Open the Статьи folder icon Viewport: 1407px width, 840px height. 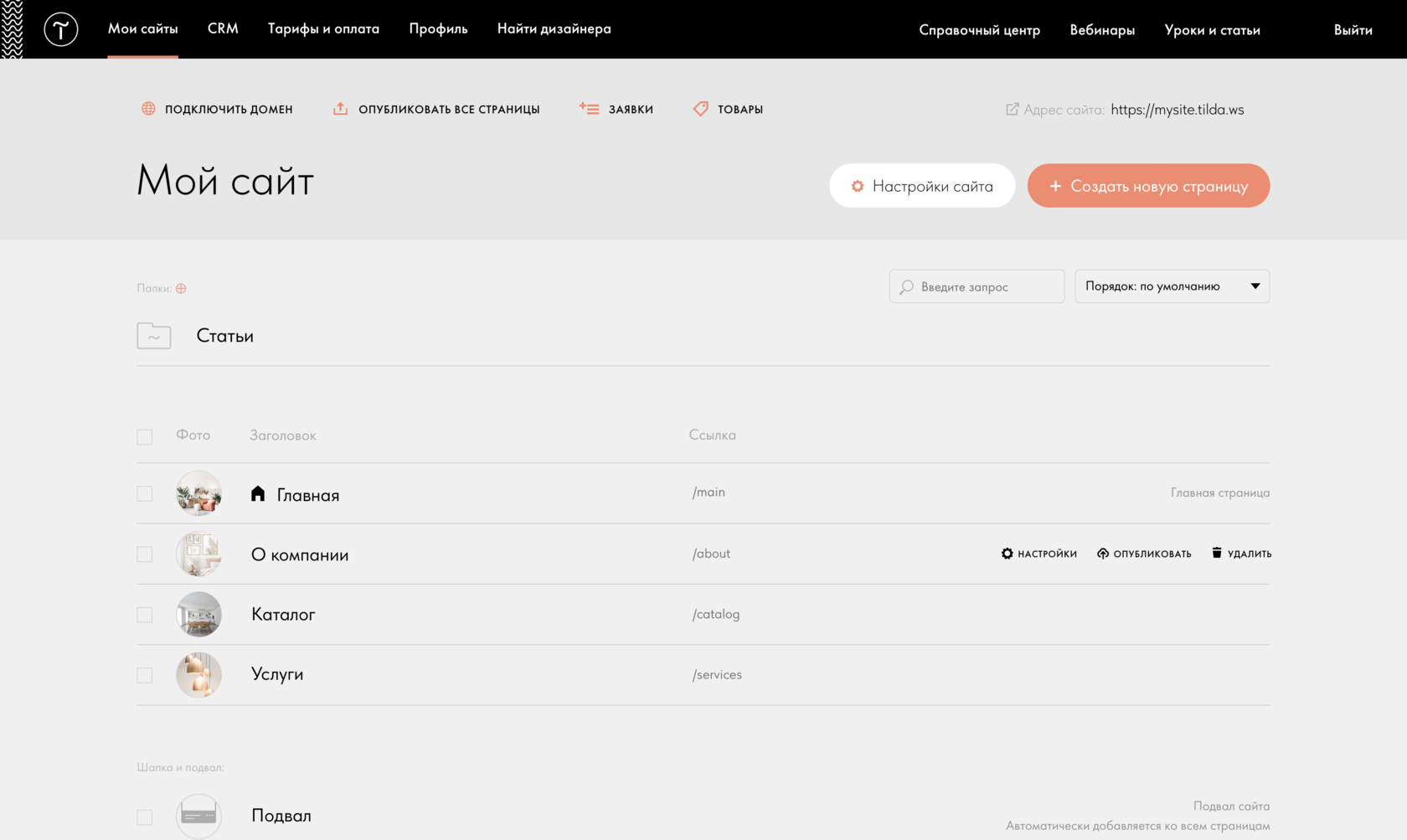coord(154,336)
